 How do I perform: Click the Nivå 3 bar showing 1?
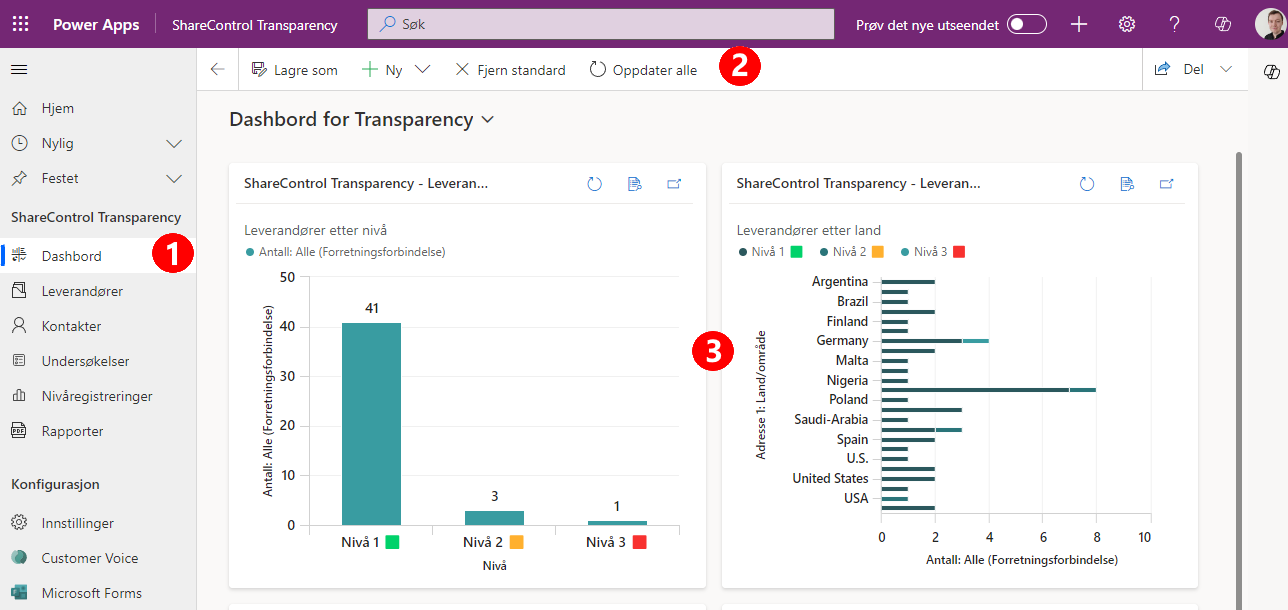(617, 523)
